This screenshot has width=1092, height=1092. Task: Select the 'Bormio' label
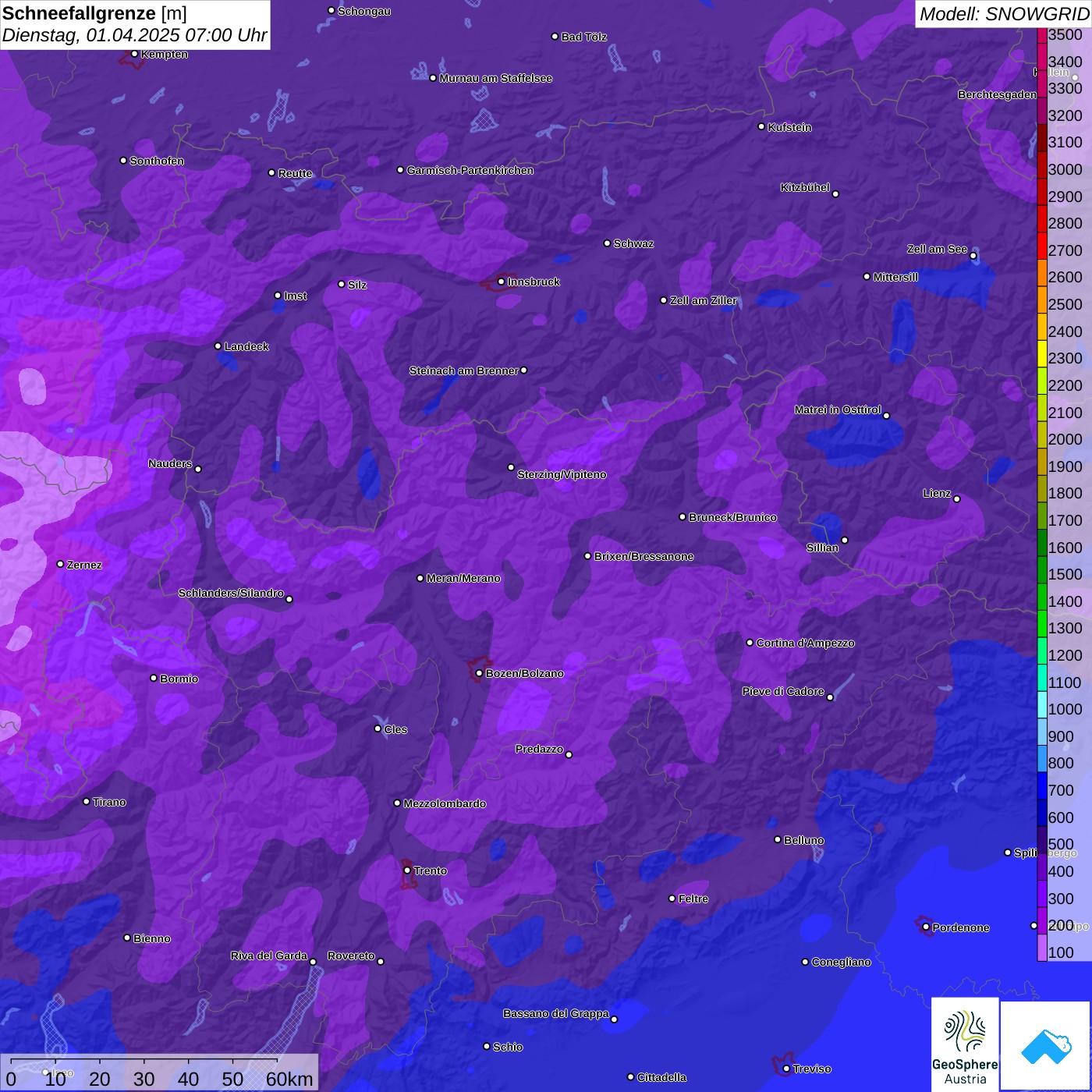tap(179, 679)
